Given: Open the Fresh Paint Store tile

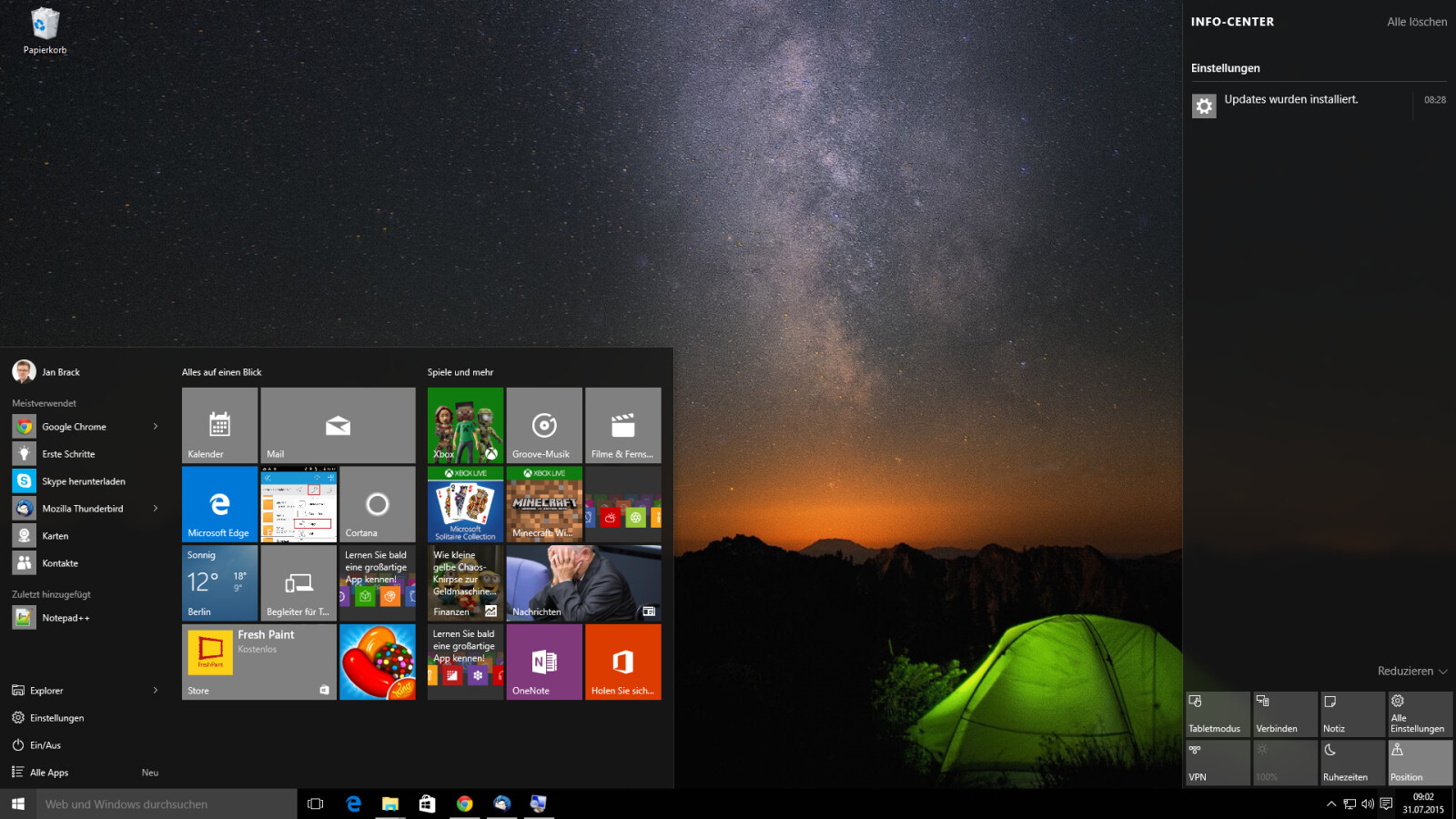Looking at the screenshot, I should point(258,662).
